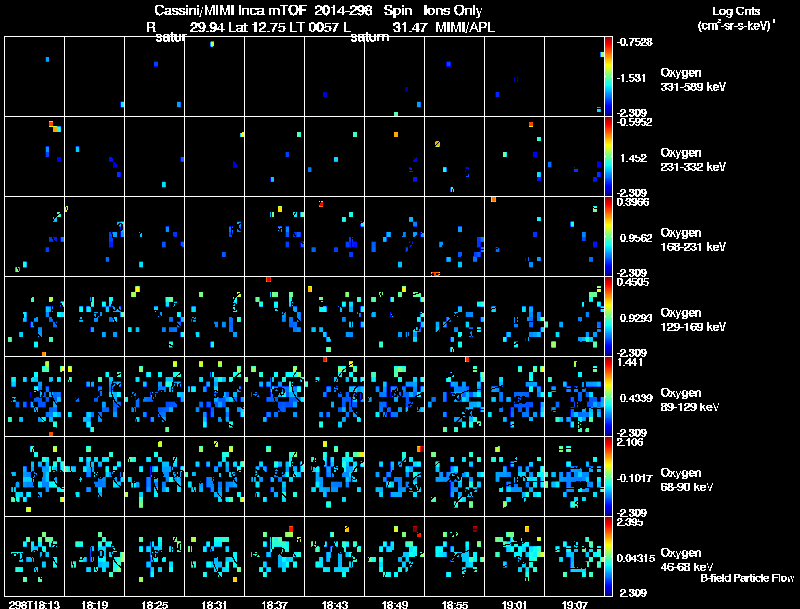Open the 89-129 keV panel at 18:43

(x=335, y=396)
